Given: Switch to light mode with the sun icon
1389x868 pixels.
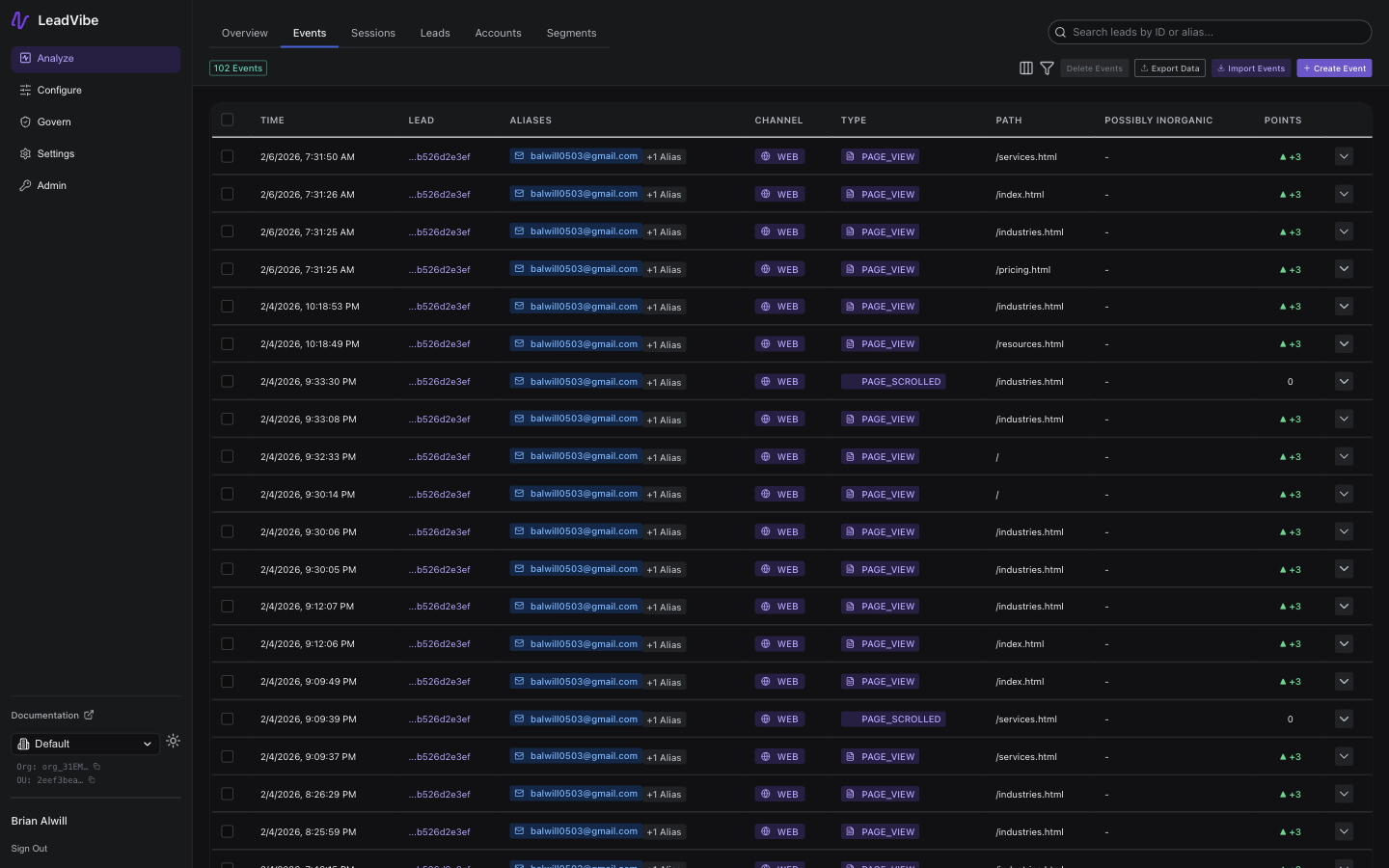Looking at the screenshot, I should pos(173,742).
